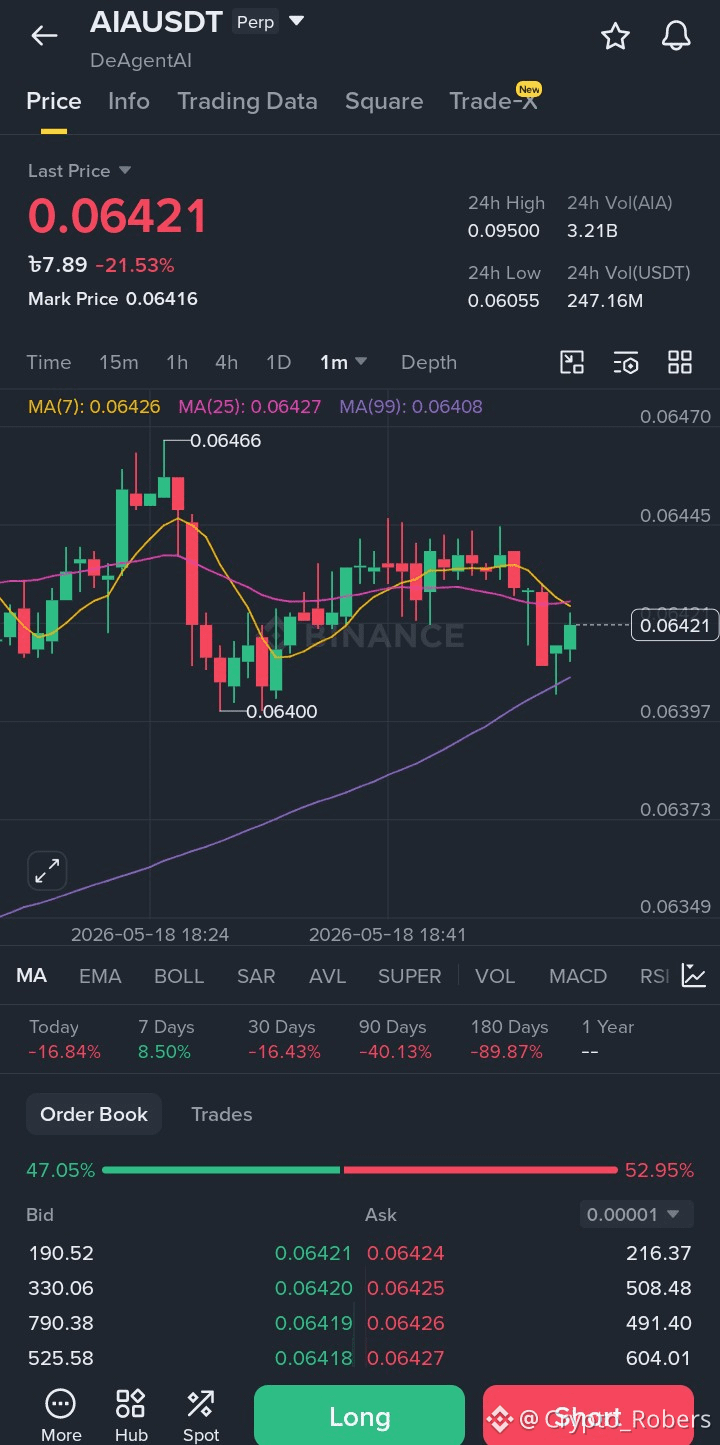Open chart indicator settings icon
The width and height of the screenshot is (720, 1445).
tap(626, 362)
